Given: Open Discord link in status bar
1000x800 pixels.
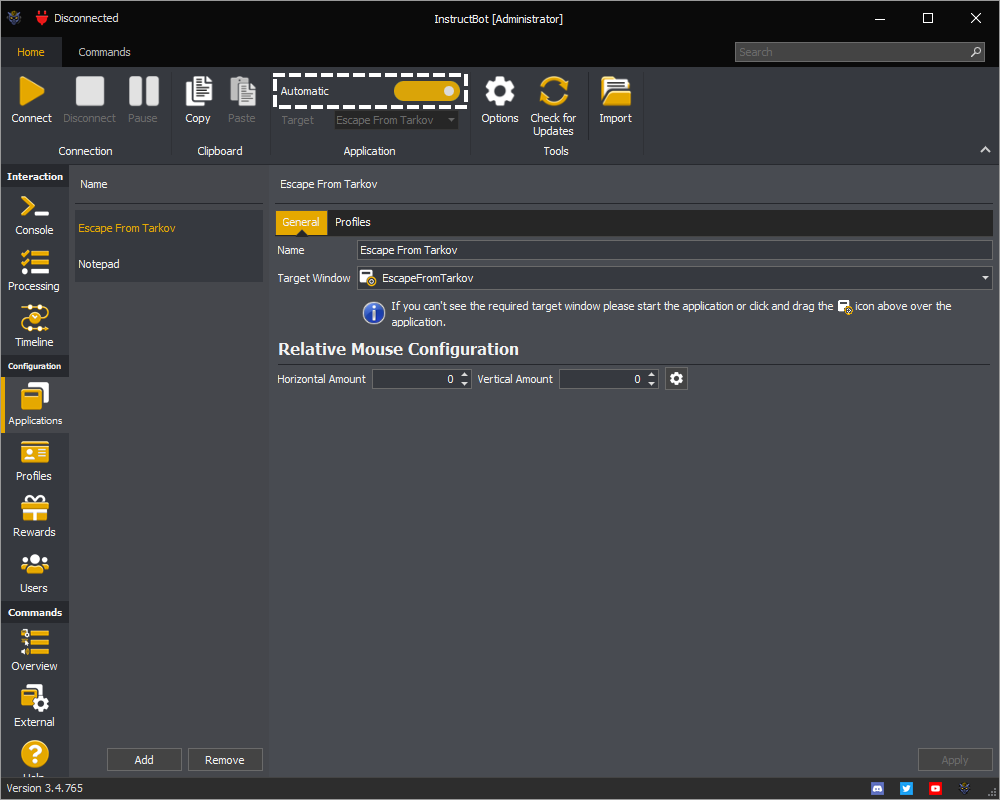Looking at the screenshot, I should [878, 789].
